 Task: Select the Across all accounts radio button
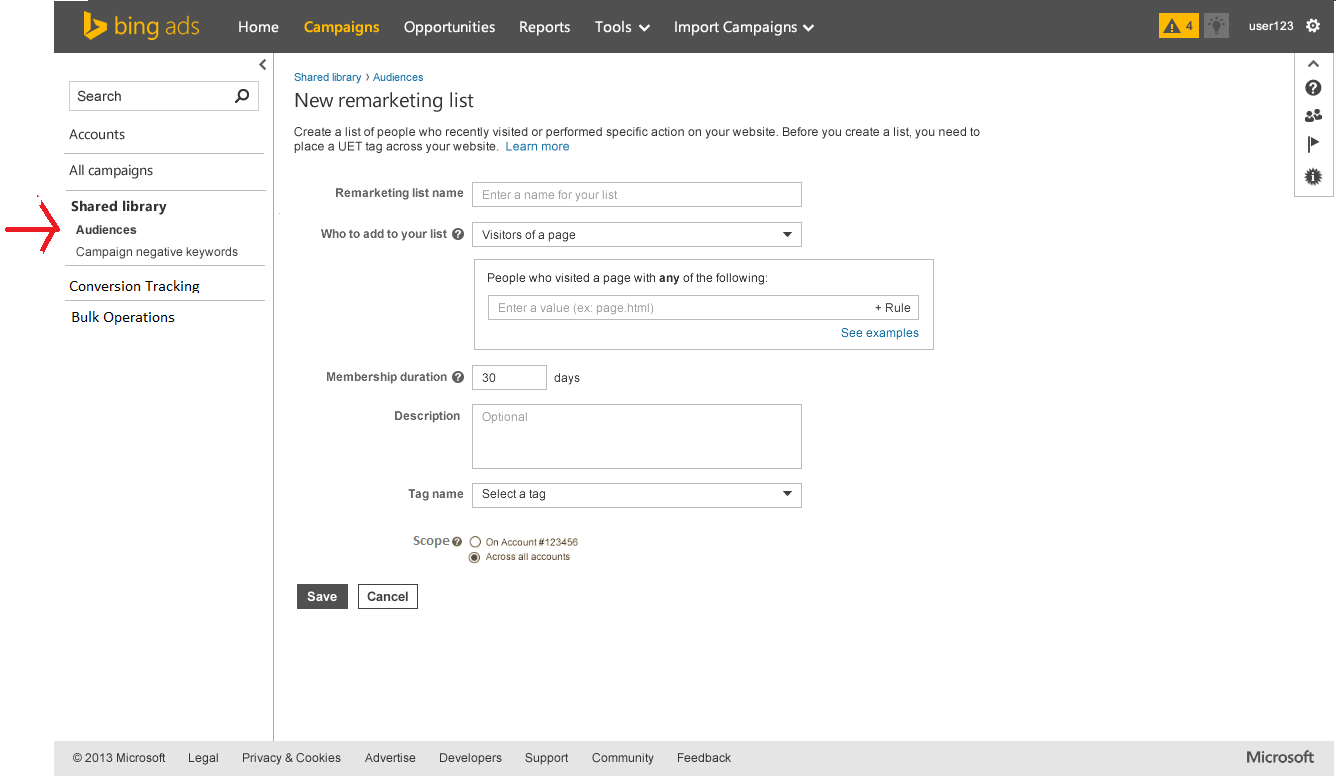click(x=475, y=557)
